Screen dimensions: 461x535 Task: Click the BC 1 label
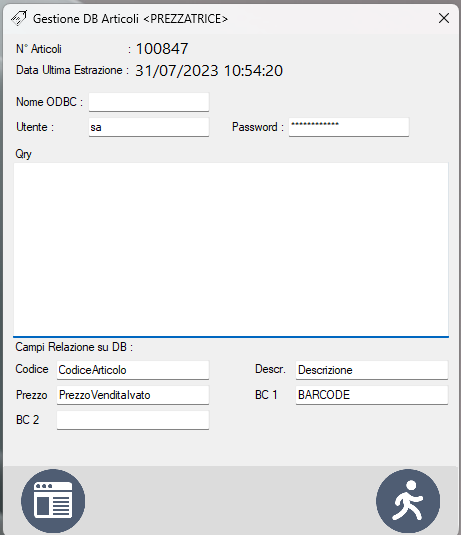pyautogui.click(x=266, y=395)
